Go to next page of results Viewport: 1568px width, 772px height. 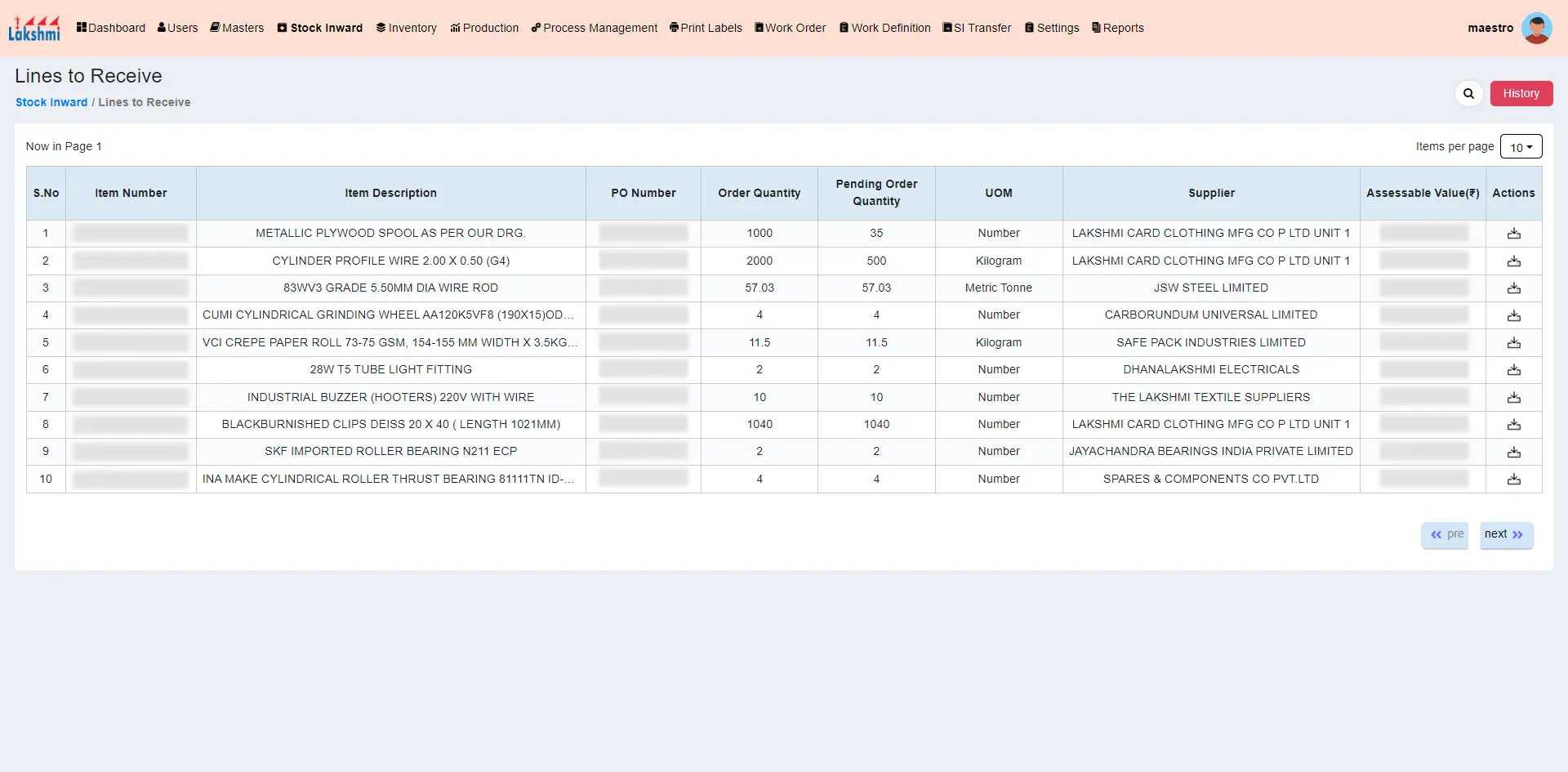pyautogui.click(x=1505, y=534)
